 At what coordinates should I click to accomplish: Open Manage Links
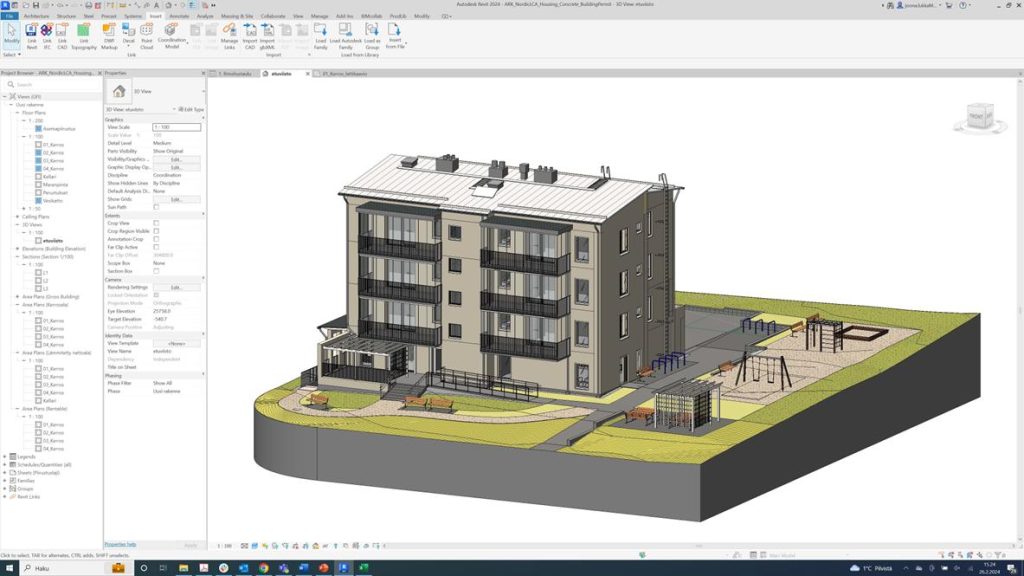(229, 36)
